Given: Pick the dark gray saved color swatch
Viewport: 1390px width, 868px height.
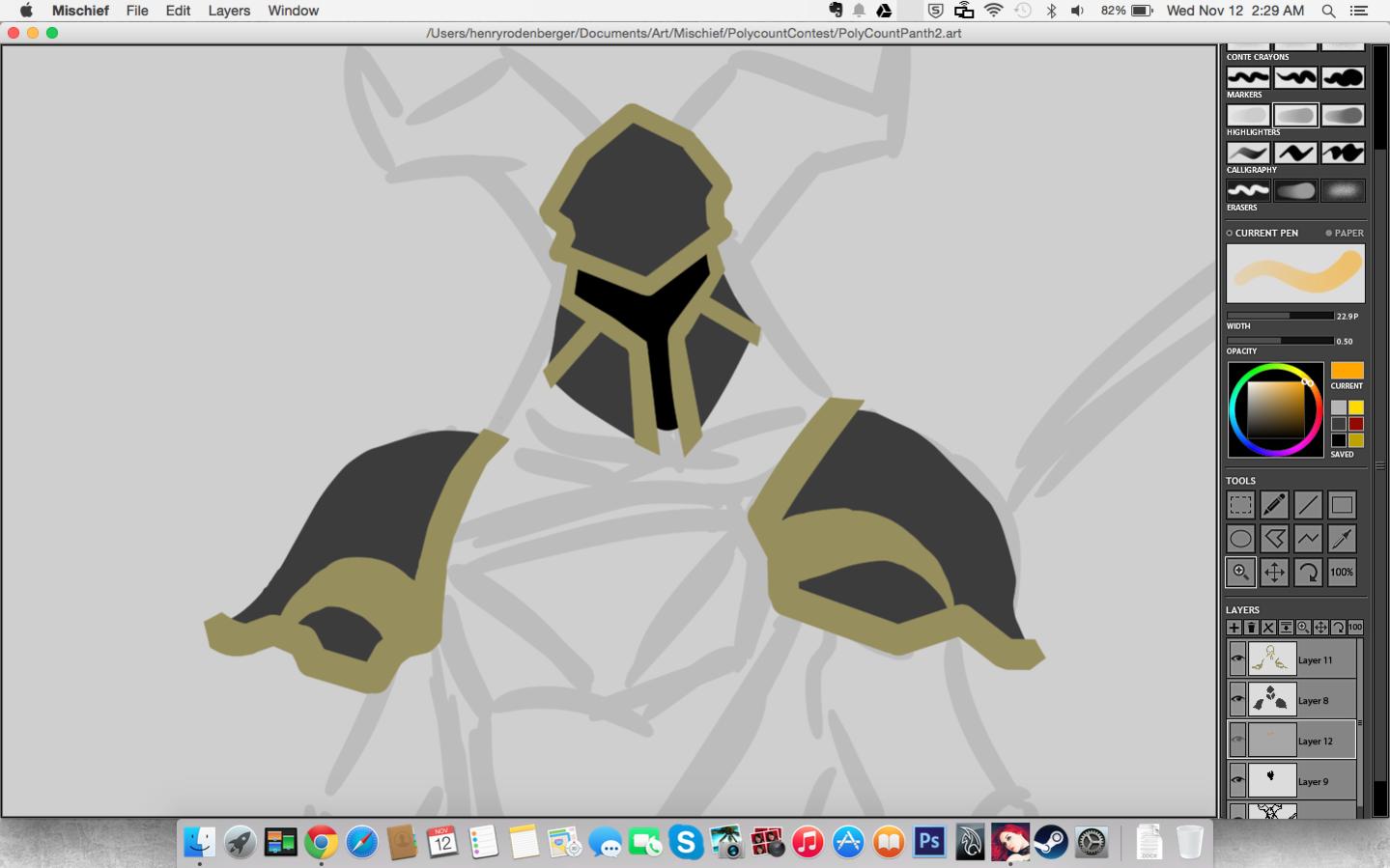Looking at the screenshot, I should pos(1339,424).
